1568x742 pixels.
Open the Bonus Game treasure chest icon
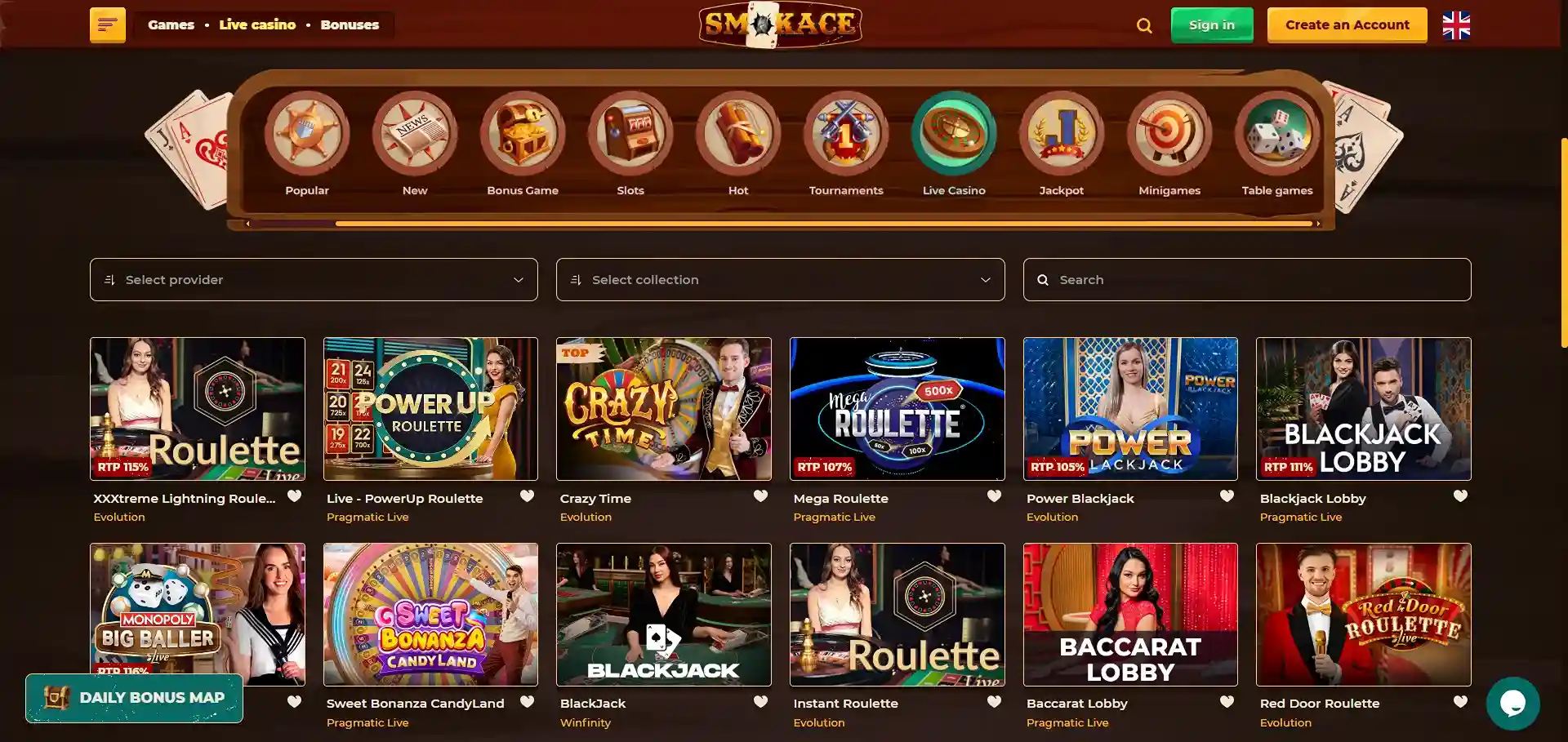pyautogui.click(x=522, y=134)
